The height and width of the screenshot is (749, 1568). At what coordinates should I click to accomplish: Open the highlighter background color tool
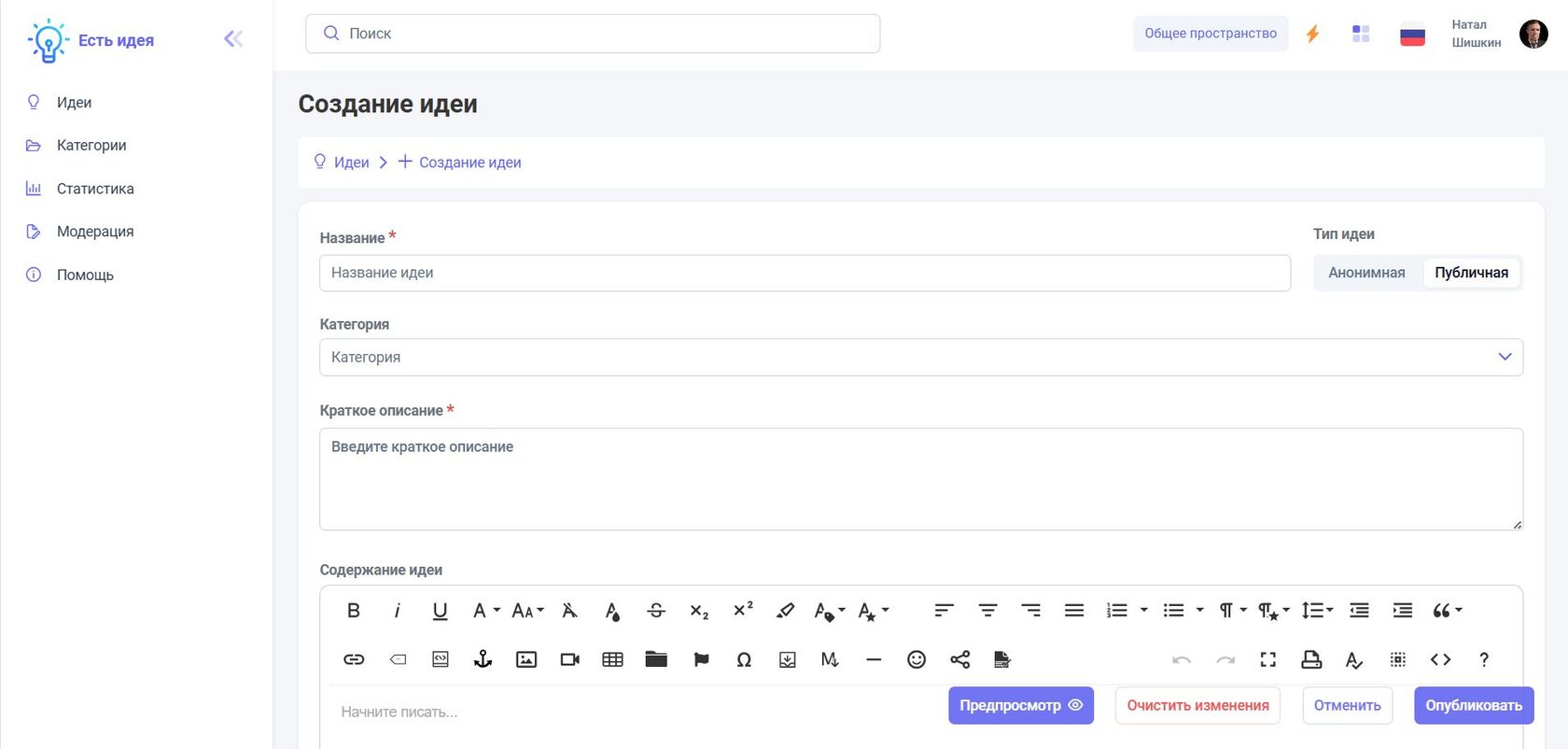coord(786,611)
